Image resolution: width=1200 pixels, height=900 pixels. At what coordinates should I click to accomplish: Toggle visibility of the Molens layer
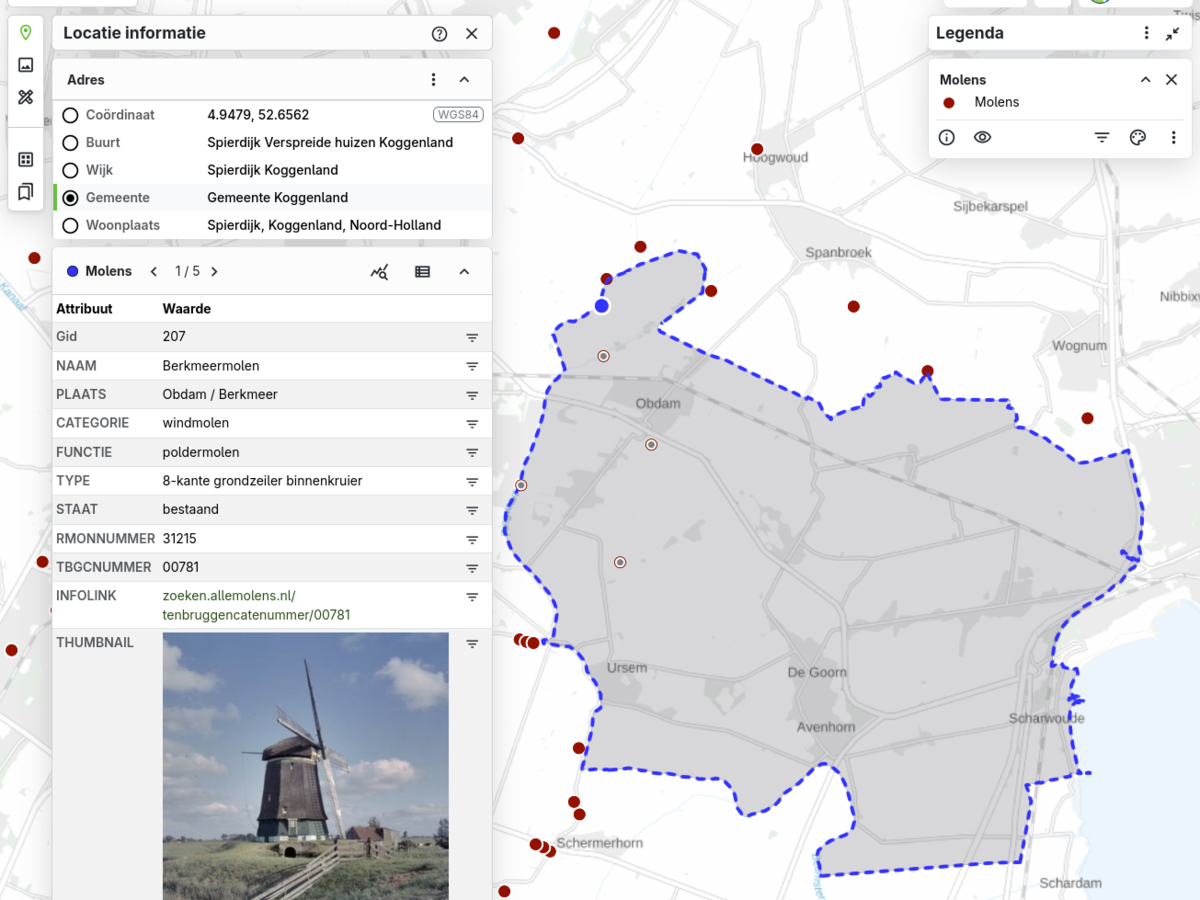coord(982,138)
